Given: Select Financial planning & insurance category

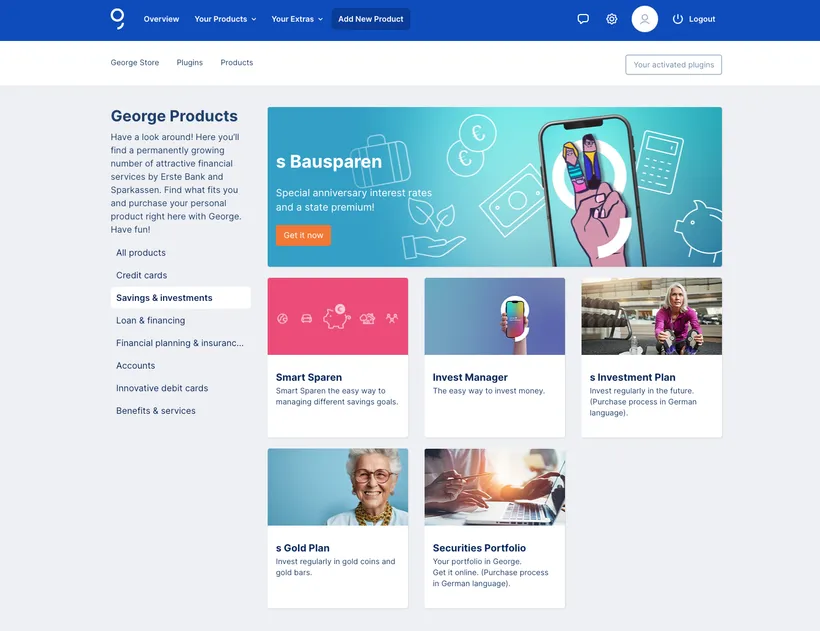Looking at the screenshot, I should coord(180,343).
